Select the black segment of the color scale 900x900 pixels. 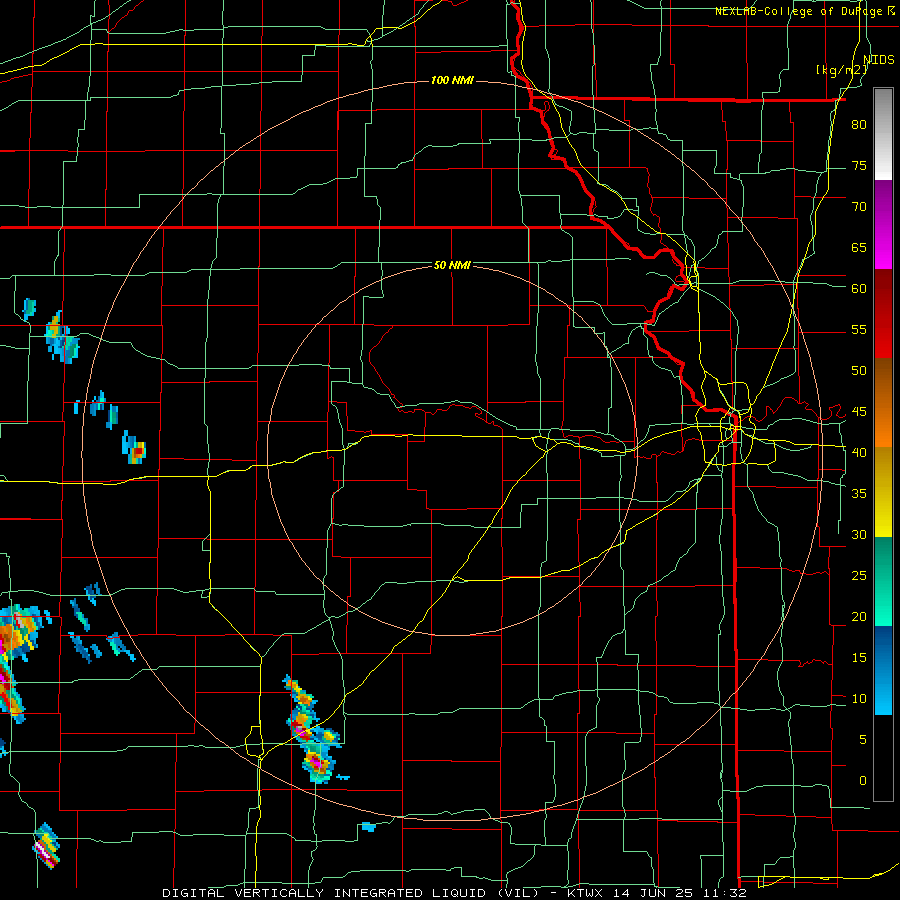[883, 758]
